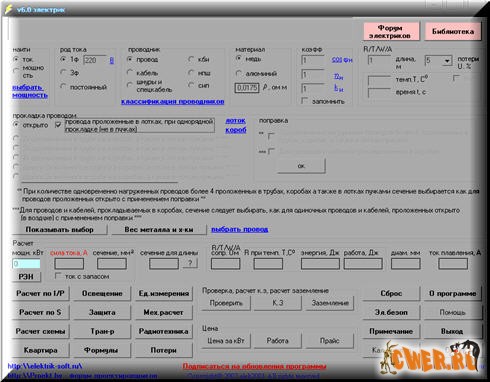
Task: Click the 'К.З' short-circuit button
Action: 278,303
